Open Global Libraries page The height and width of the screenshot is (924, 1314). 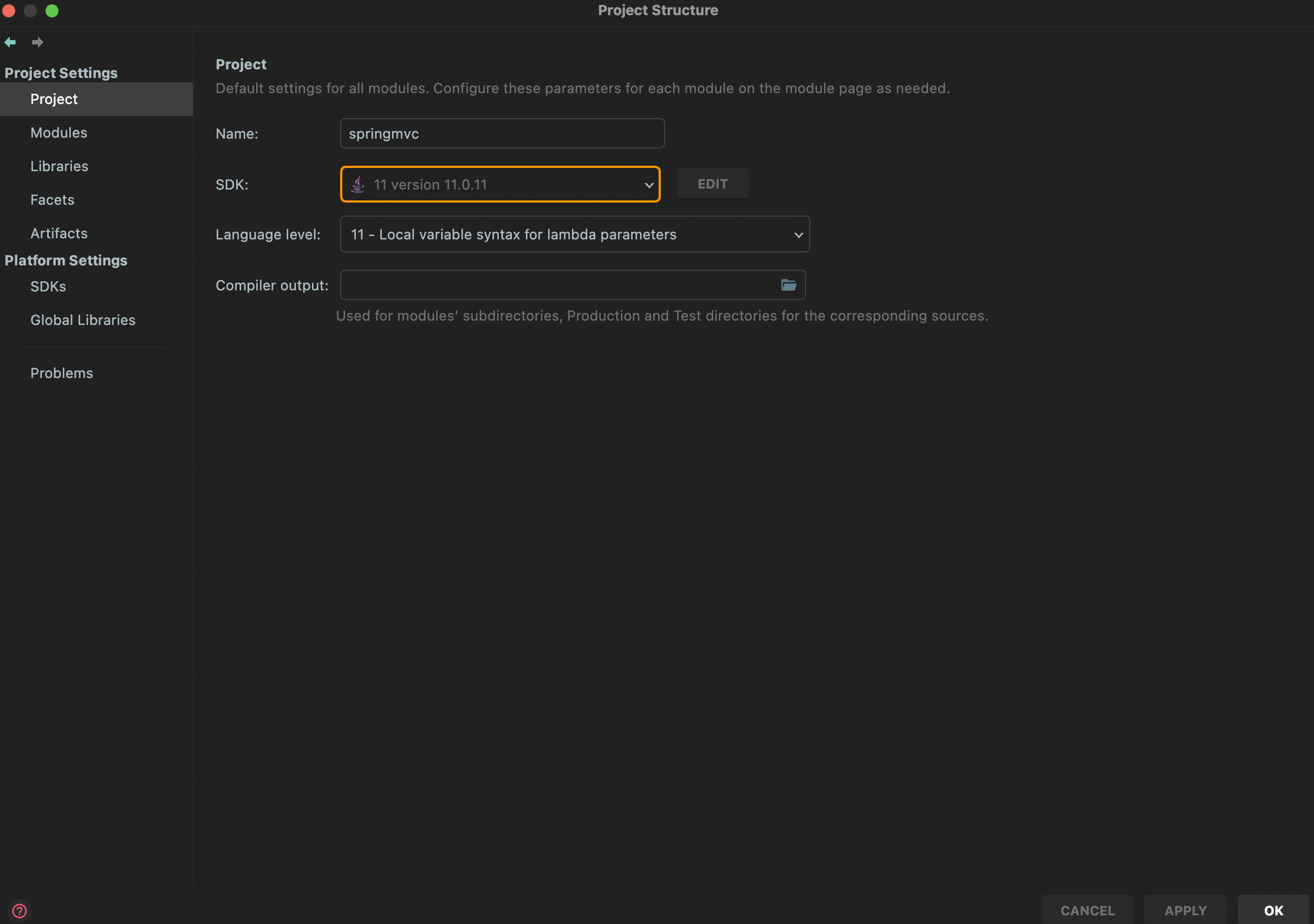pyautogui.click(x=82, y=320)
